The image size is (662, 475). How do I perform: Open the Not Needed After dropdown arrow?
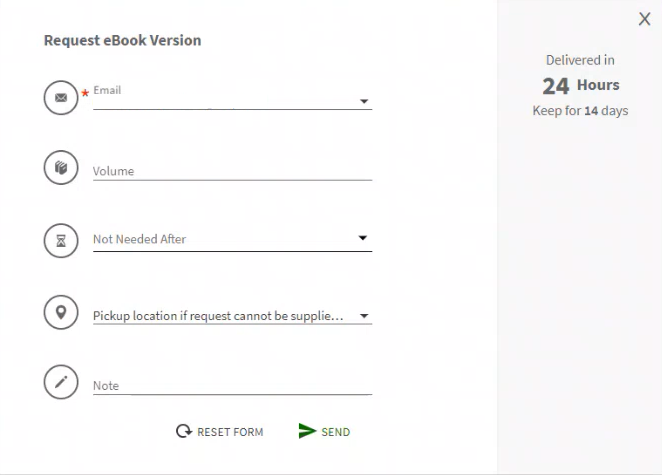tap(363, 239)
